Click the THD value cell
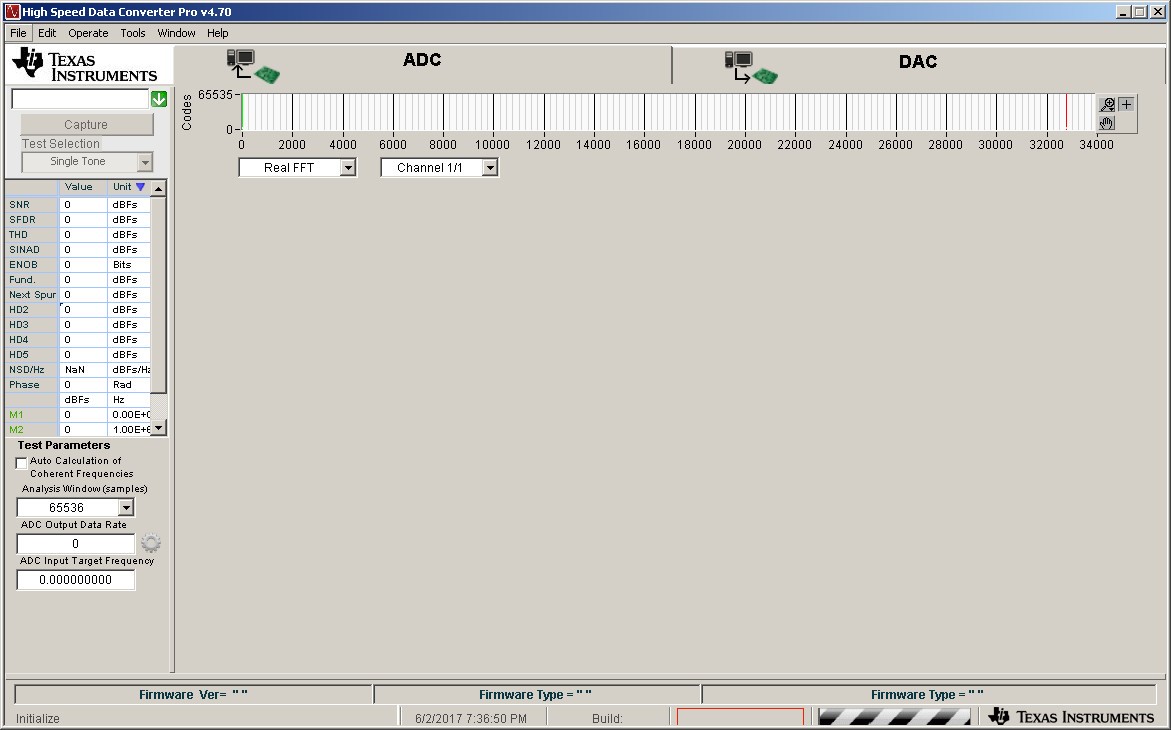Viewport: 1171px width, 730px height. (x=83, y=235)
